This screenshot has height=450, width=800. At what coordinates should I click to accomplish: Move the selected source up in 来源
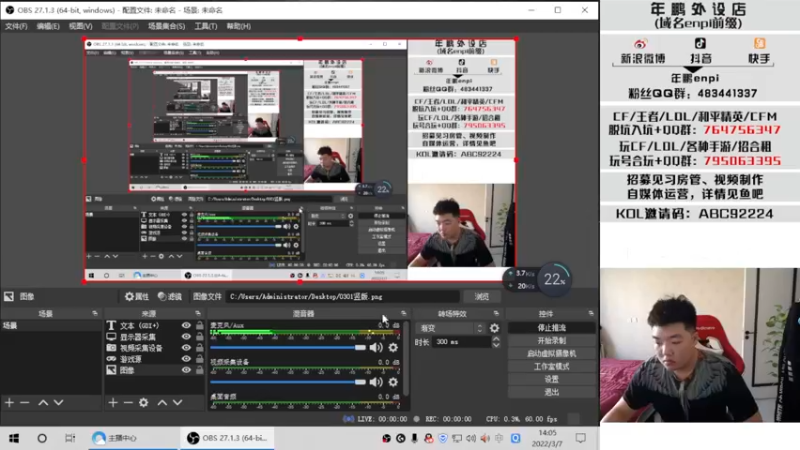click(x=162, y=403)
